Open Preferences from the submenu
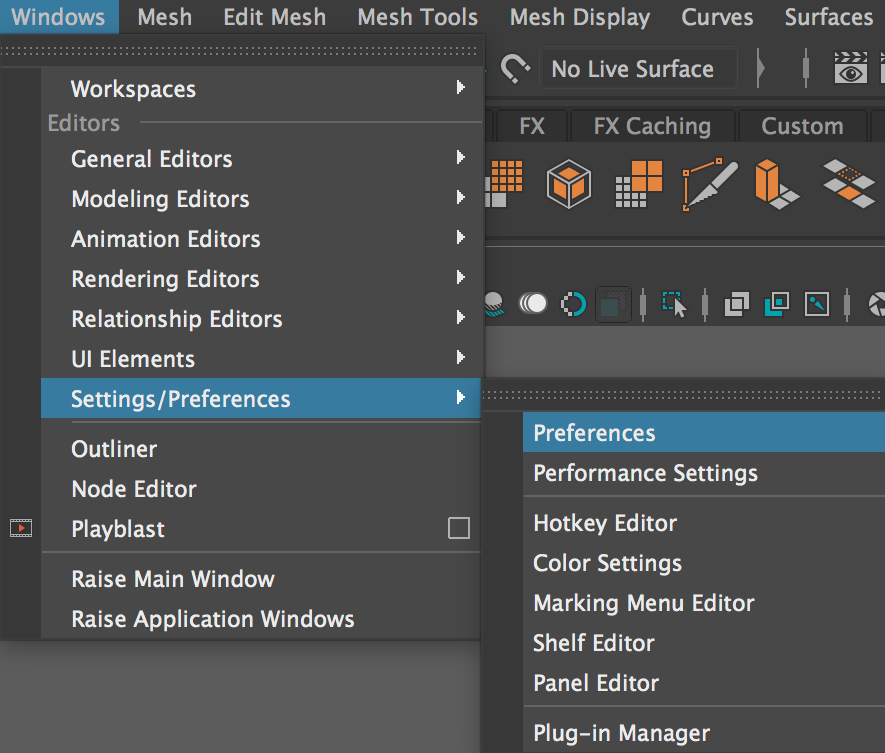 coord(594,432)
